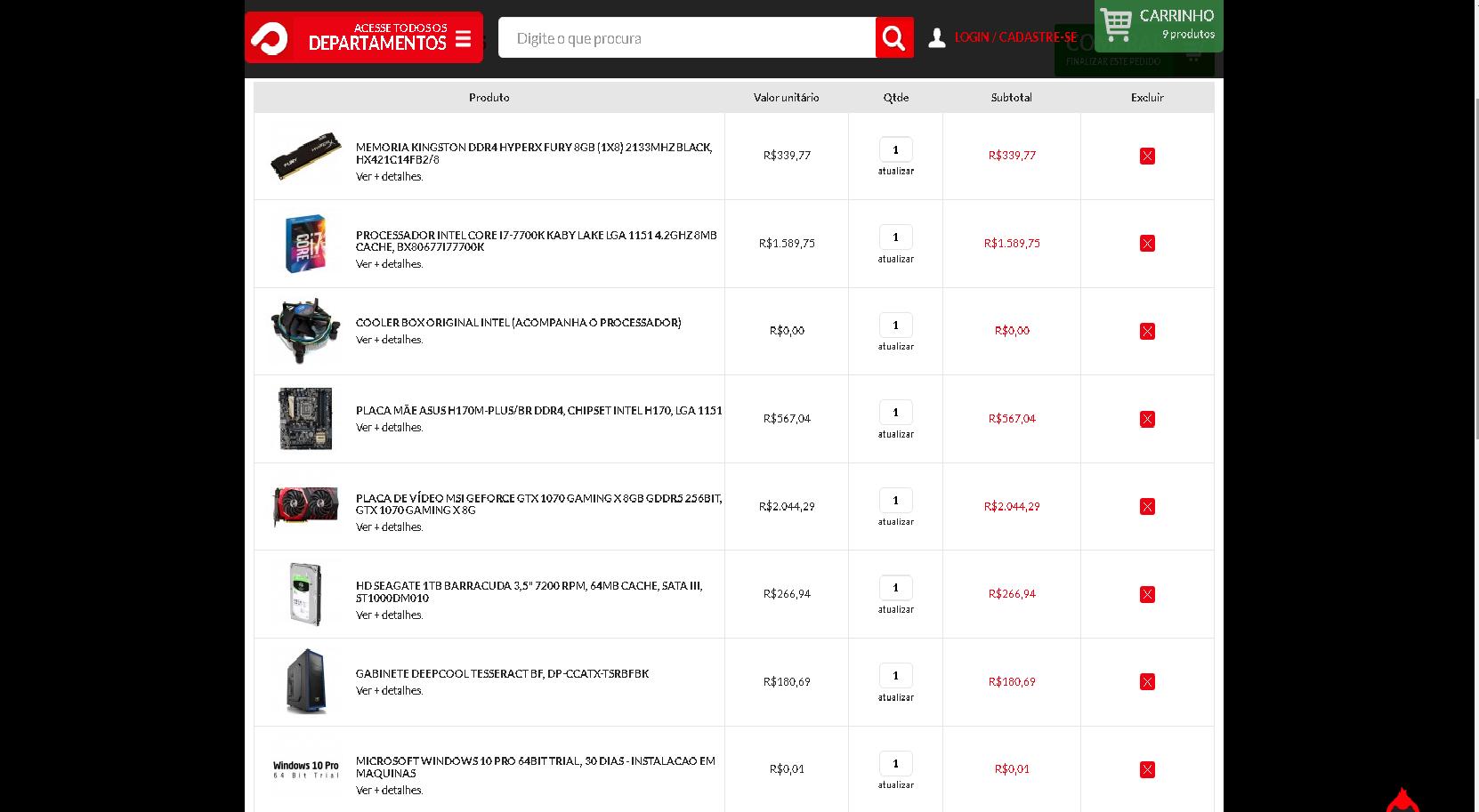The width and height of the screenshot is (1479, 812).
Task: Click 'atualizar' under Placa Mãe Asus quantity
Action: [x=896, y=434]
